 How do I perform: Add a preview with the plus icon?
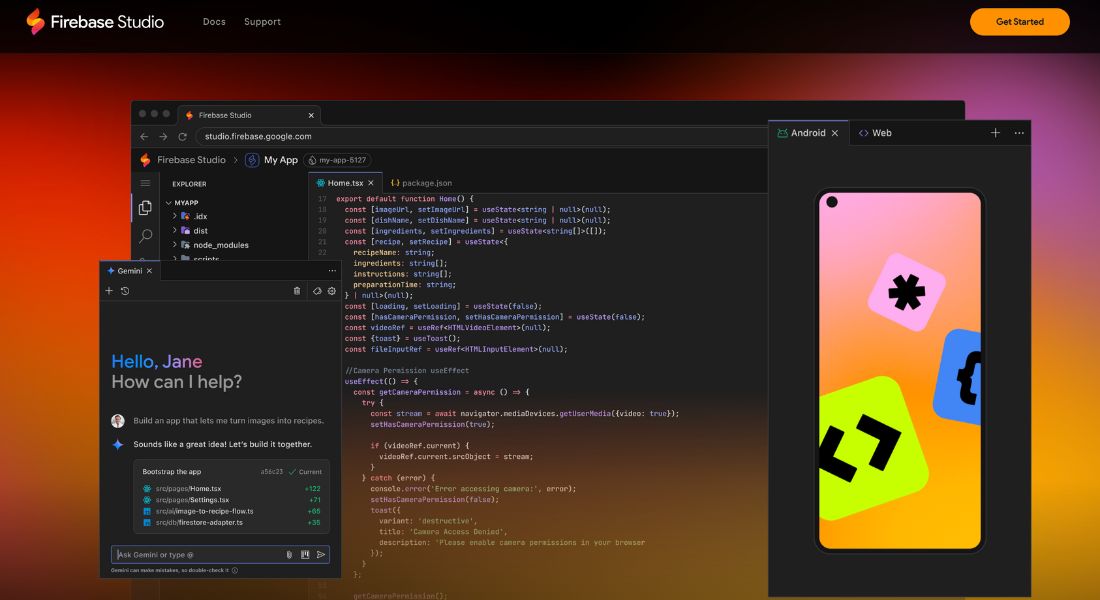(995, 133)
